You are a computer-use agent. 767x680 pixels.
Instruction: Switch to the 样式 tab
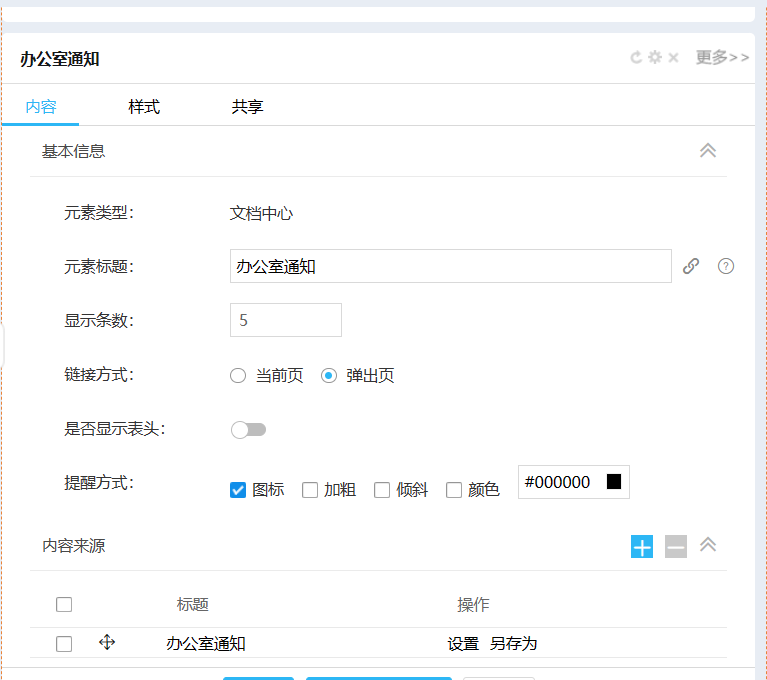144,107
